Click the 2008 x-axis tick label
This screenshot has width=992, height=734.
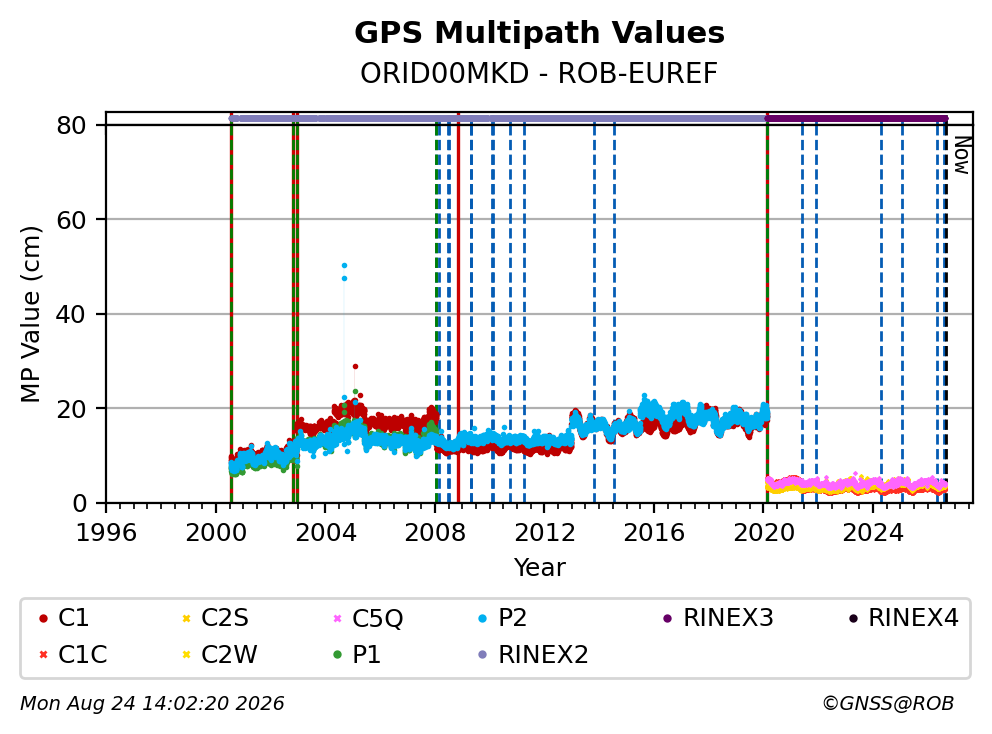coord(435,533)
